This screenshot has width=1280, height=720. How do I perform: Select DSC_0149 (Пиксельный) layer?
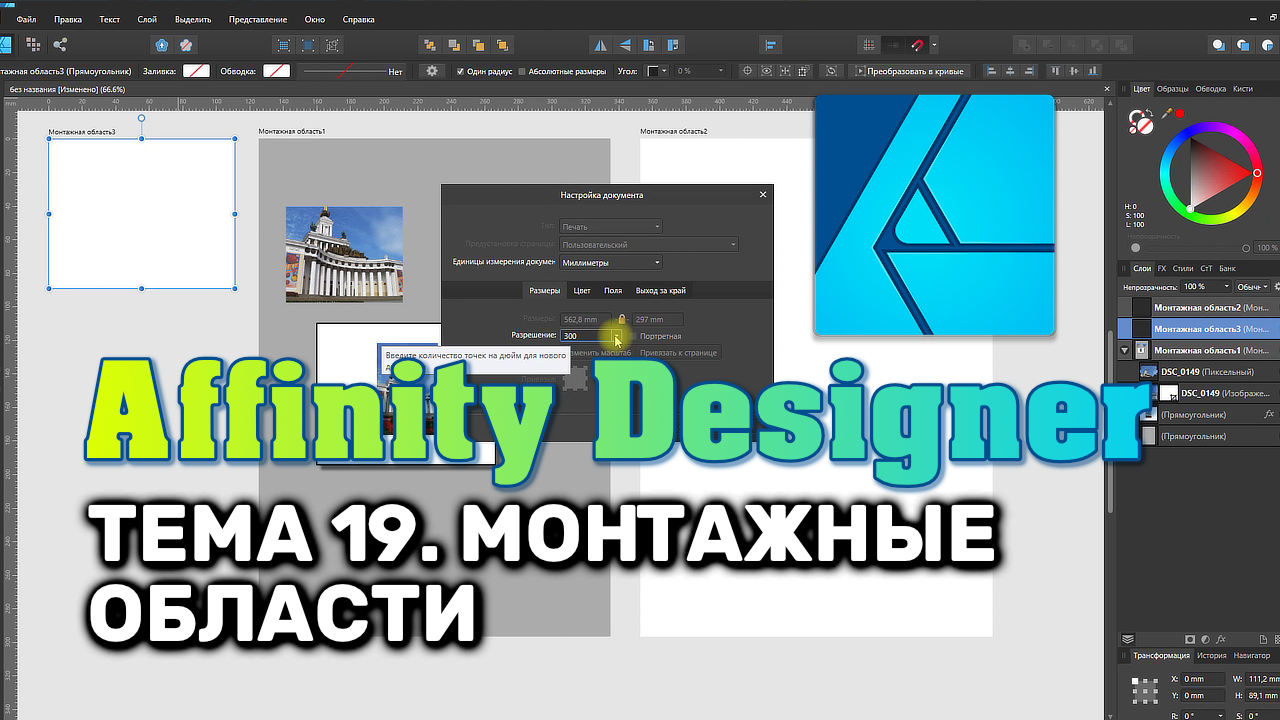coord(1197,372)
